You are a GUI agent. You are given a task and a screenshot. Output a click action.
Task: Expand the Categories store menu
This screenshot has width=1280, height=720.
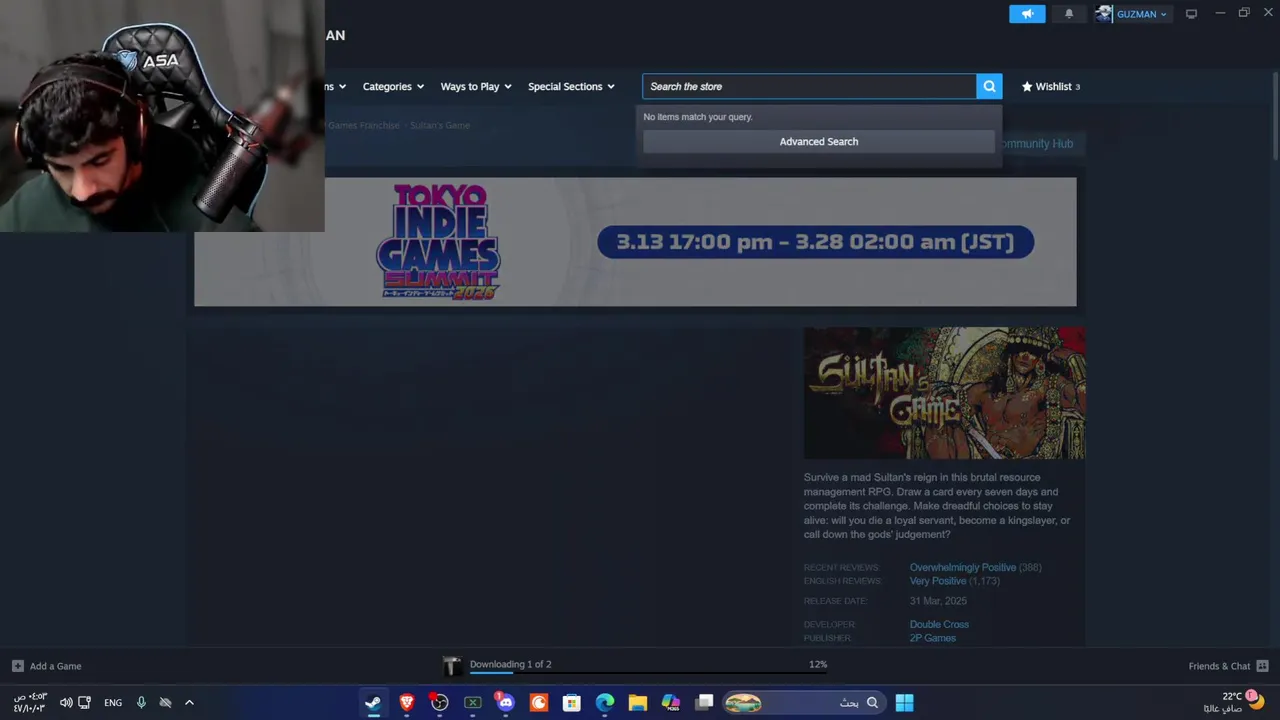[393, 86]
